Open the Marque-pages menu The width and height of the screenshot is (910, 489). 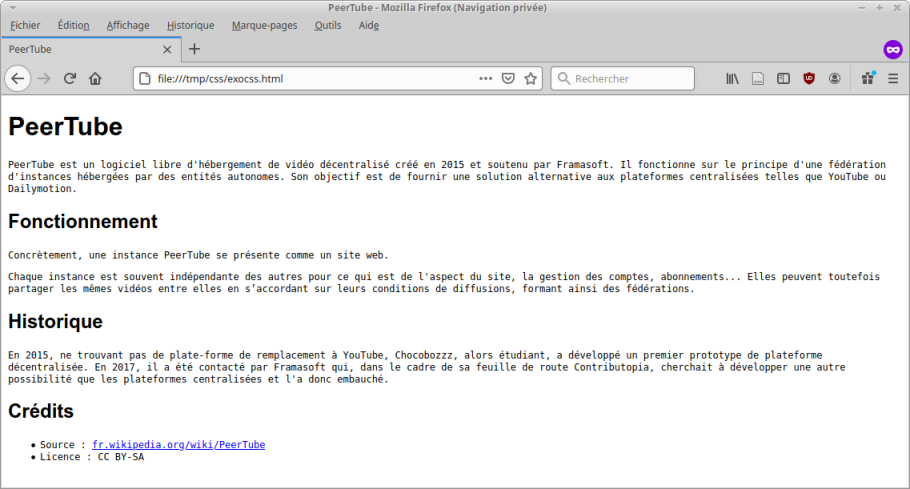click(x=265, y=26)
